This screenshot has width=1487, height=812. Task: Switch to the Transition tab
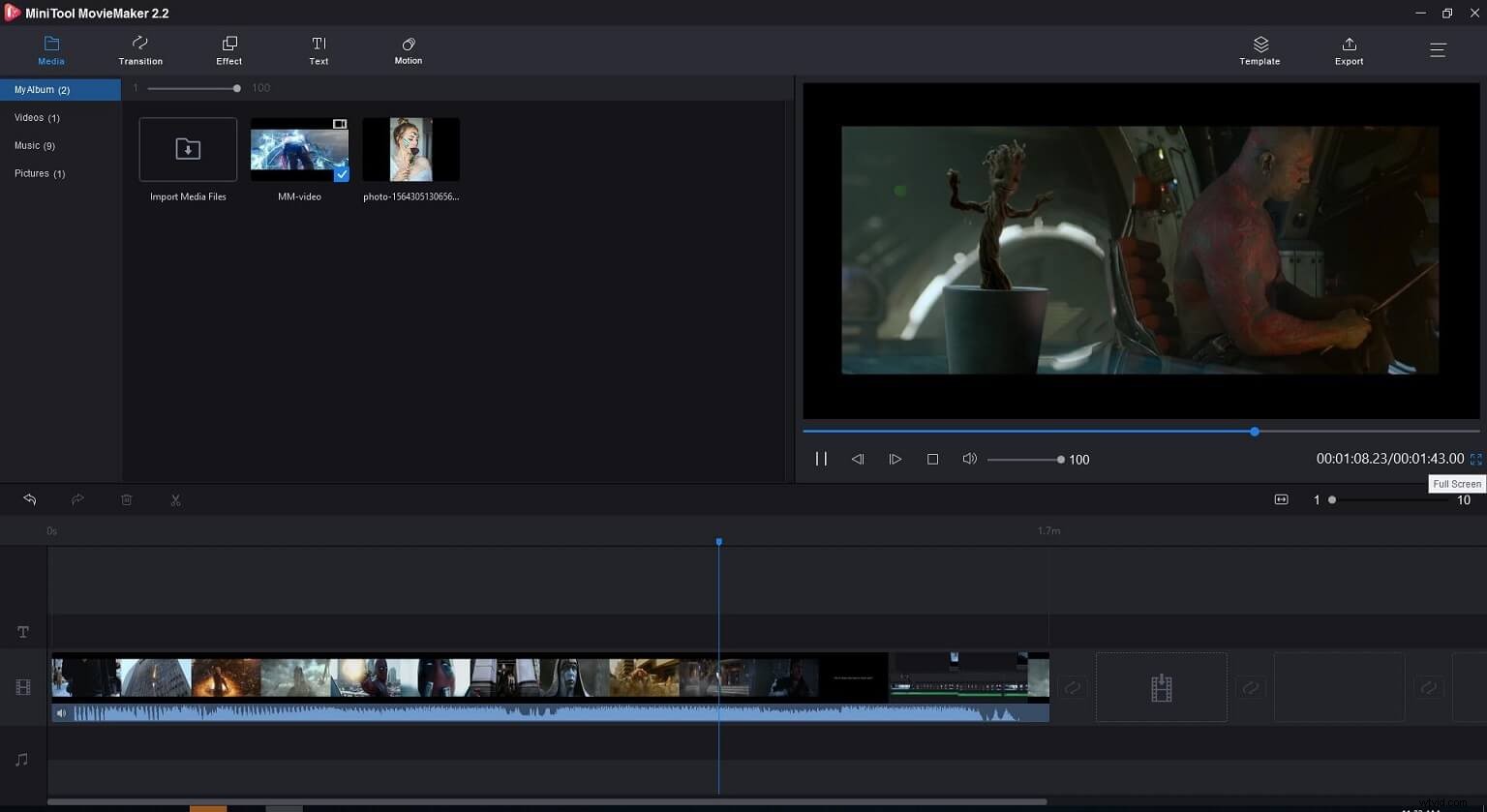point(139,49)
